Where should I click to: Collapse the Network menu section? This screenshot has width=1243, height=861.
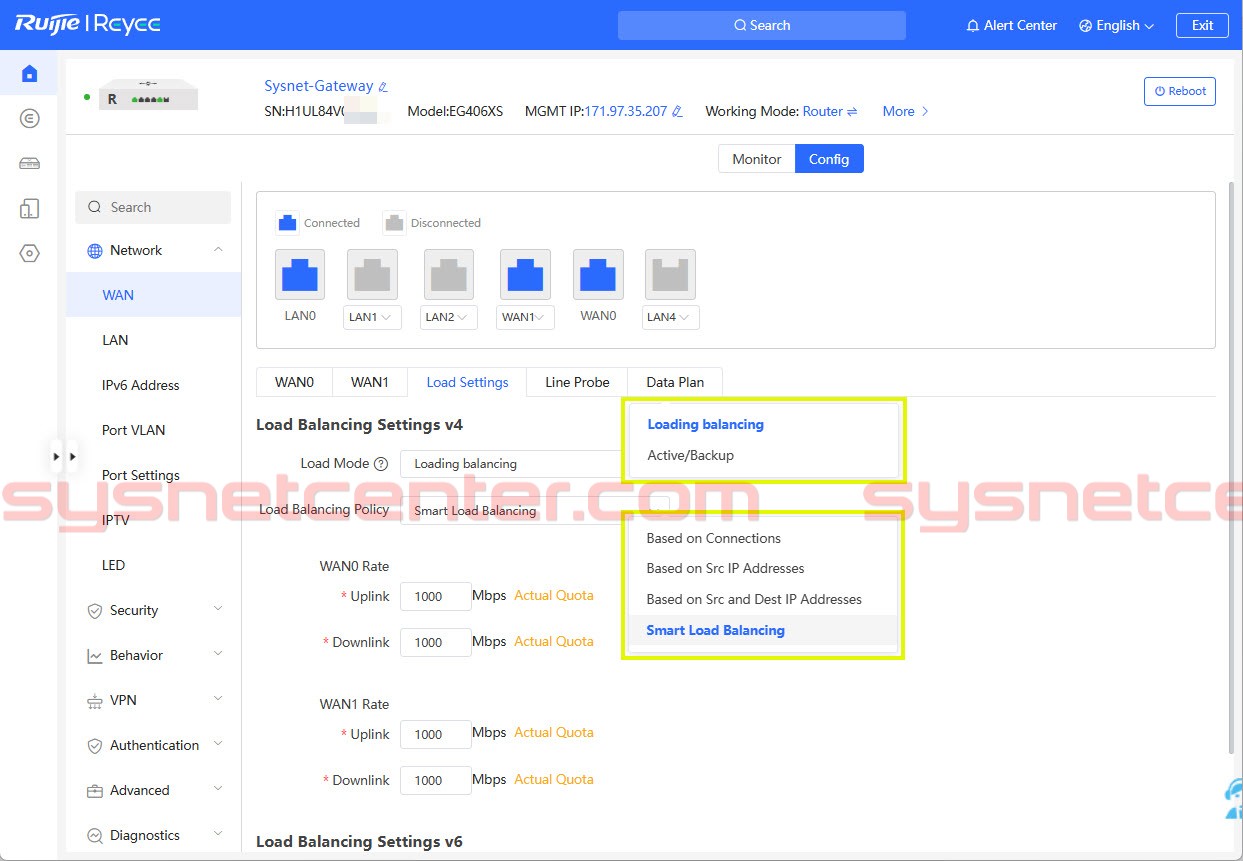tap(218, 249)
